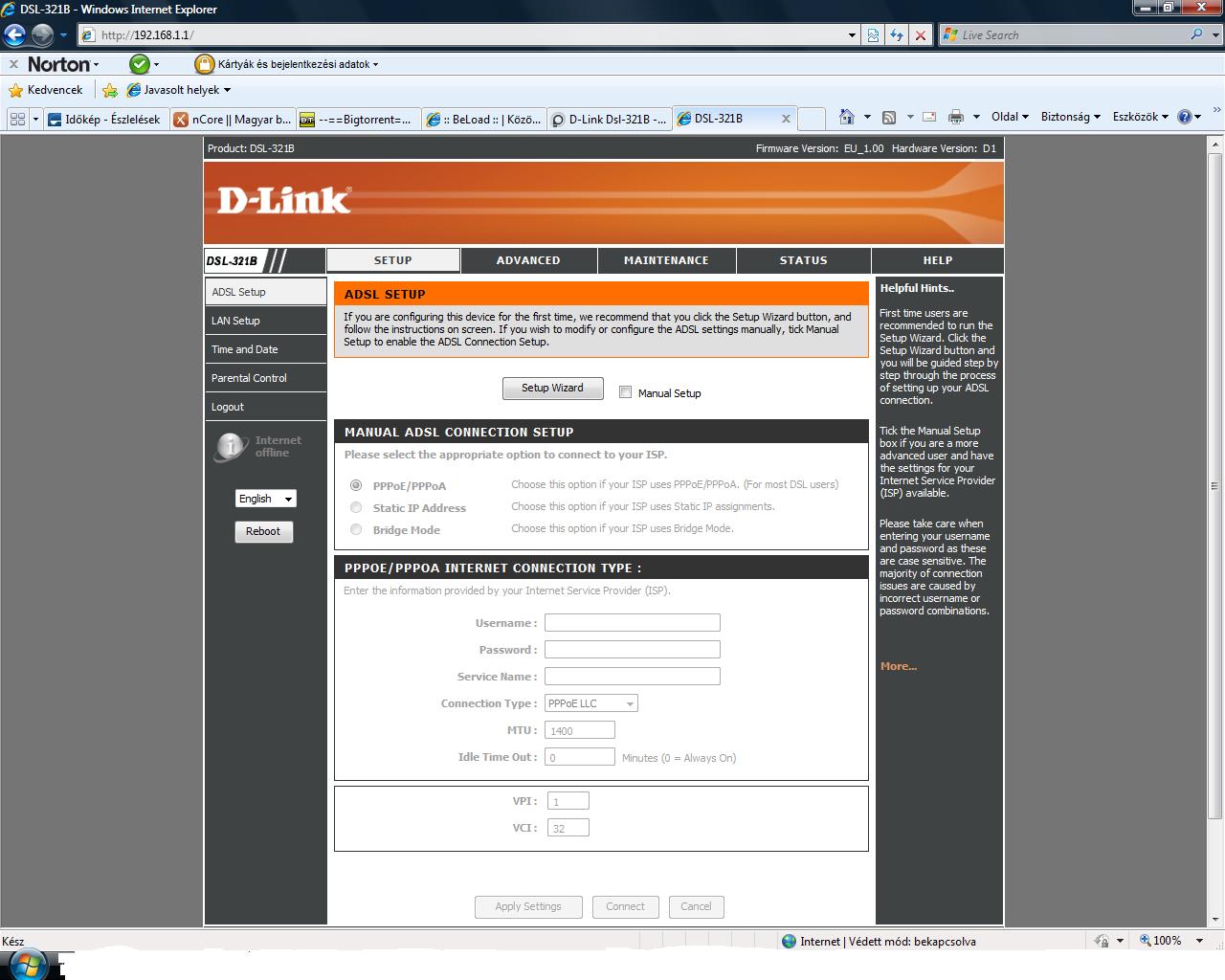
Task: Click the RSS feeds icon
Action: point(889,118)
